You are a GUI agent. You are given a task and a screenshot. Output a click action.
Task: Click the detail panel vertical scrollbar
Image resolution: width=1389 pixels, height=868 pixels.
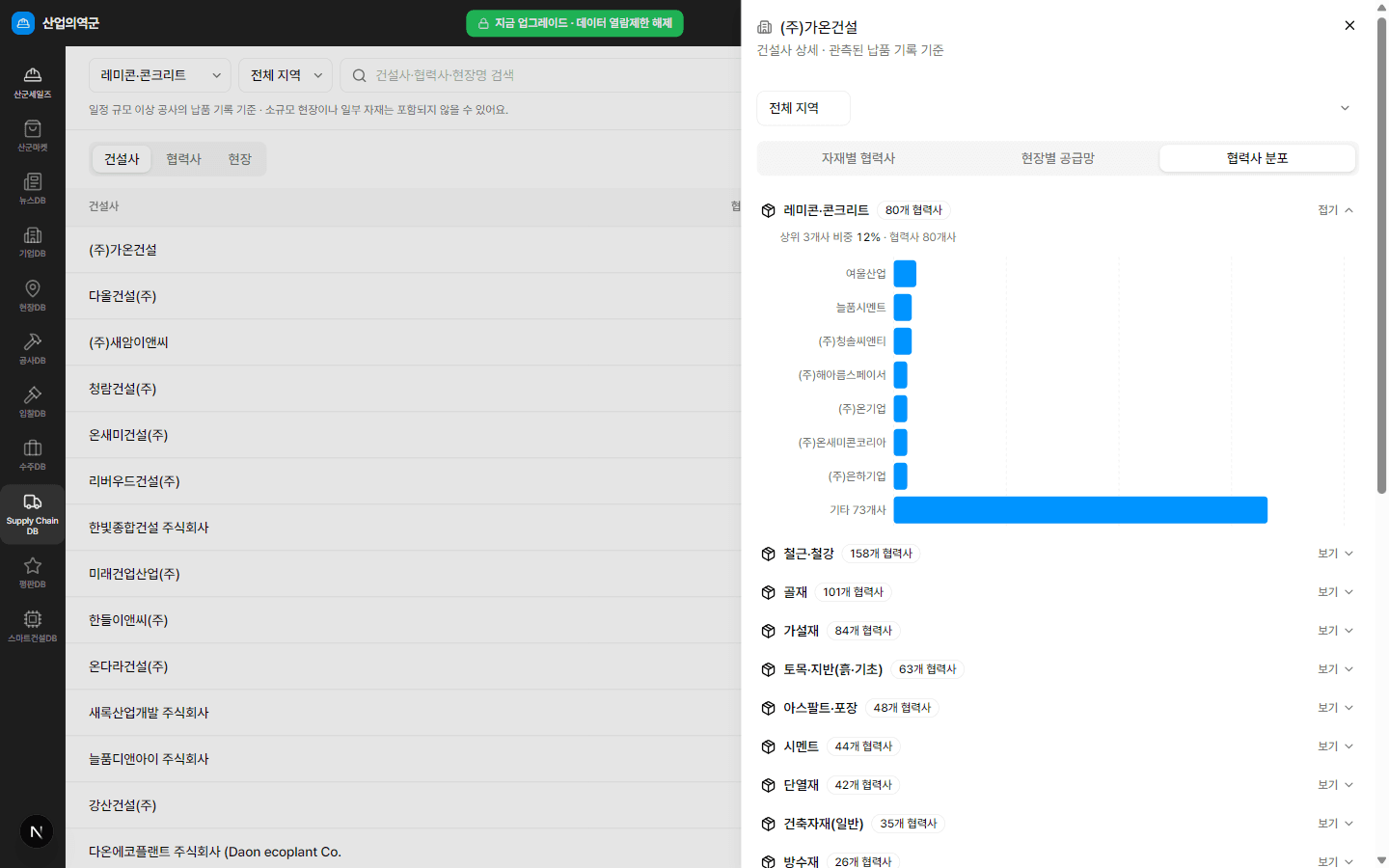point(1381,256)
